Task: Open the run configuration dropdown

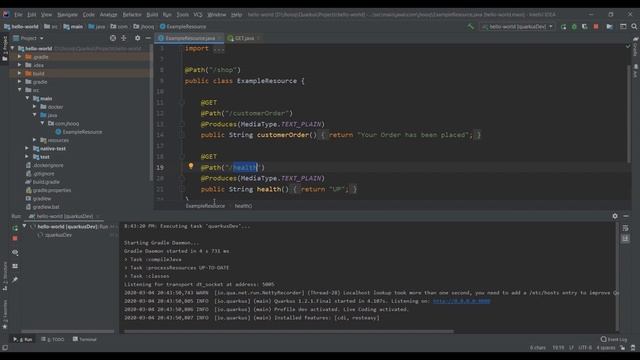Action: coord(518,27)
